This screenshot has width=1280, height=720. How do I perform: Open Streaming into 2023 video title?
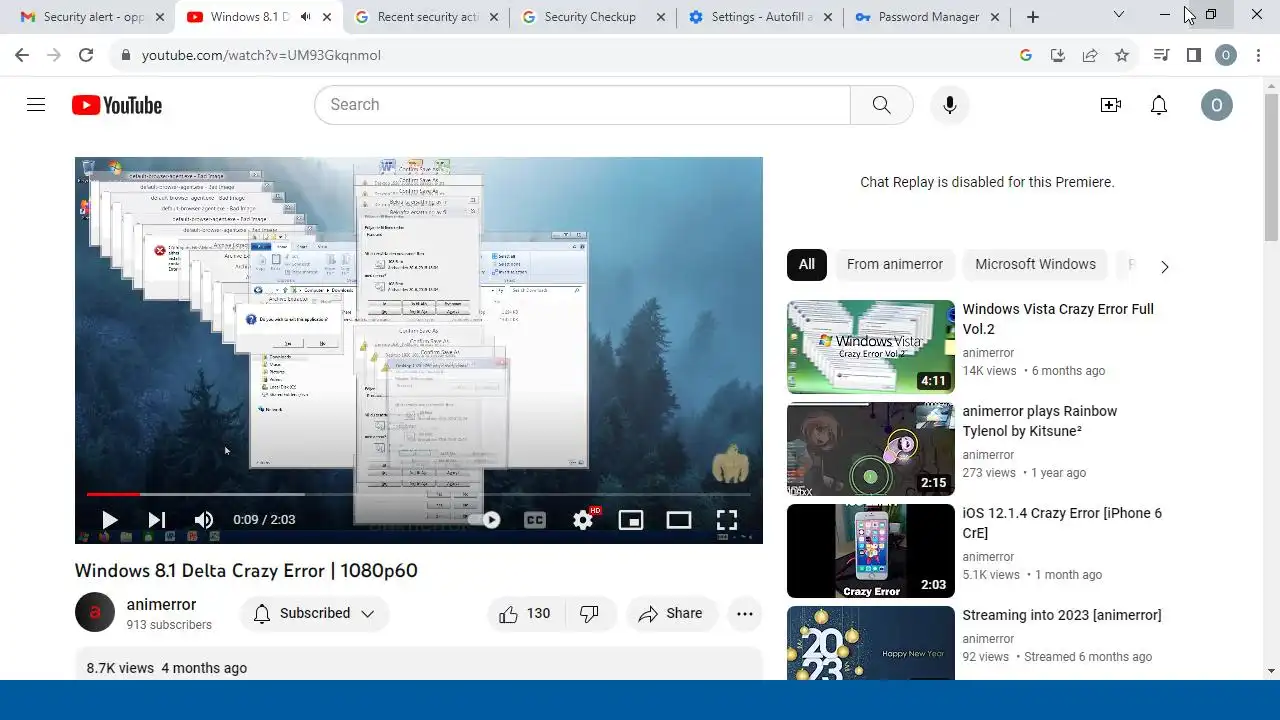(1062, 616)
